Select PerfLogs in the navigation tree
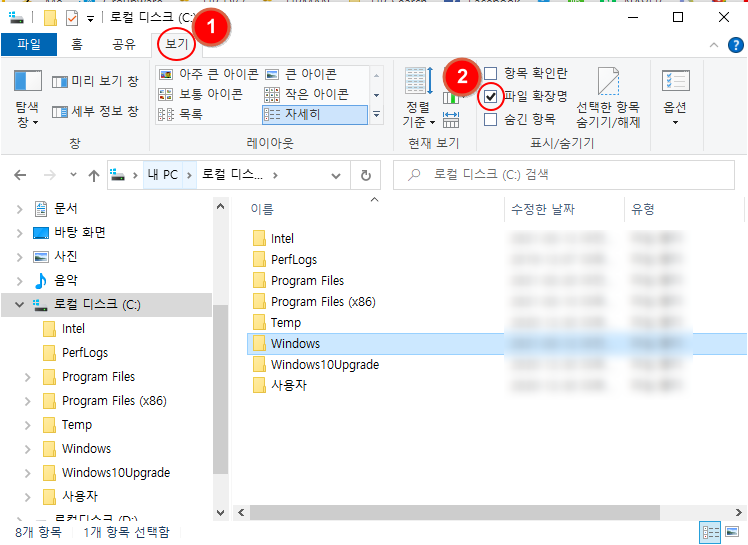This screenshot has width=748, height=545. [85, 353]
